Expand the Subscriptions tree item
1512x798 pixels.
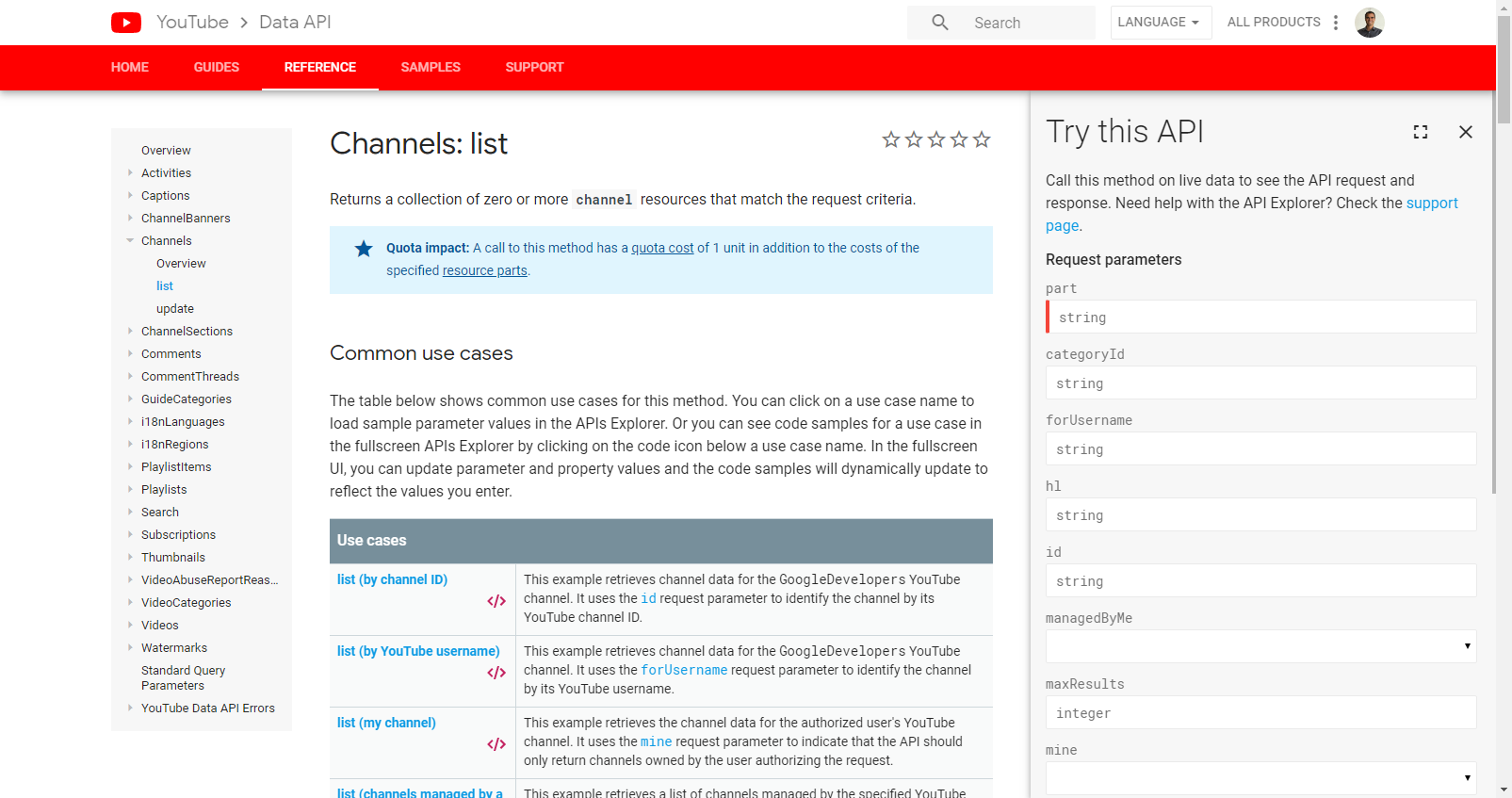(x=130, y=534)
